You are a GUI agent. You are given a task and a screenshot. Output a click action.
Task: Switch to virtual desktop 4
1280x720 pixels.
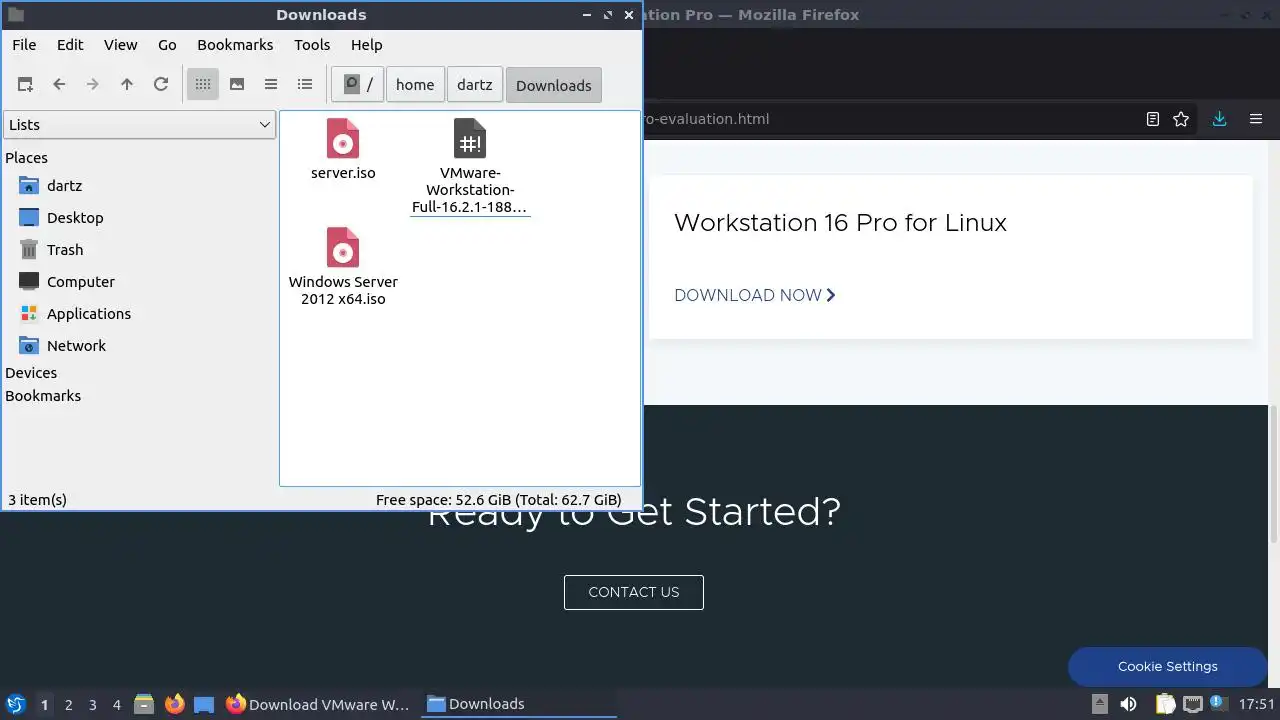click(x=117, y=704)
